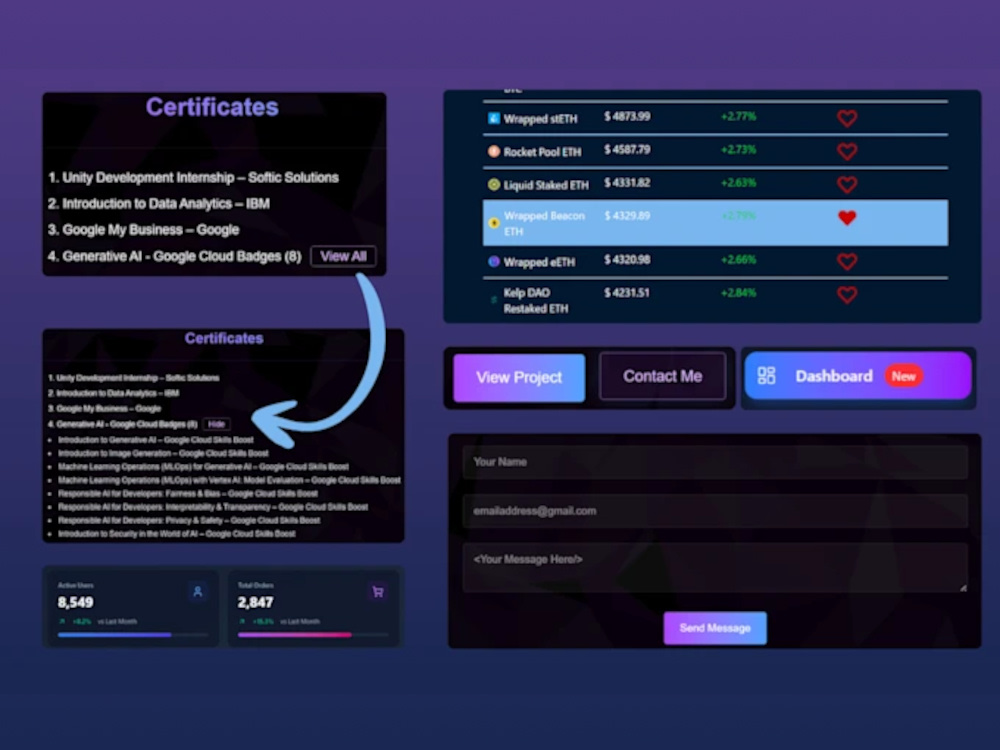Toggle heart for Kelp DAO Restaked ETH
1000x750 pixels.
point(847,295)
